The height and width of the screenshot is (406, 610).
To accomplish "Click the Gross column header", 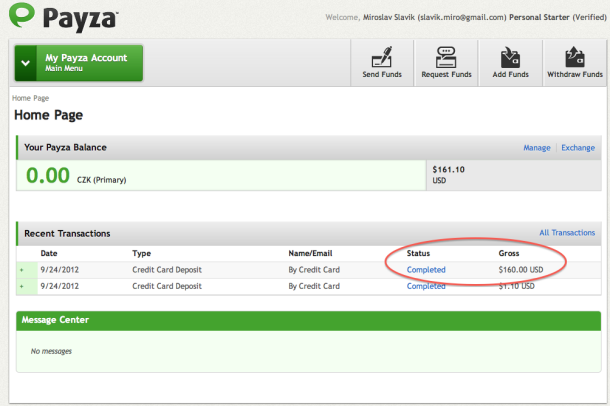I will click(x=509, y=253).
